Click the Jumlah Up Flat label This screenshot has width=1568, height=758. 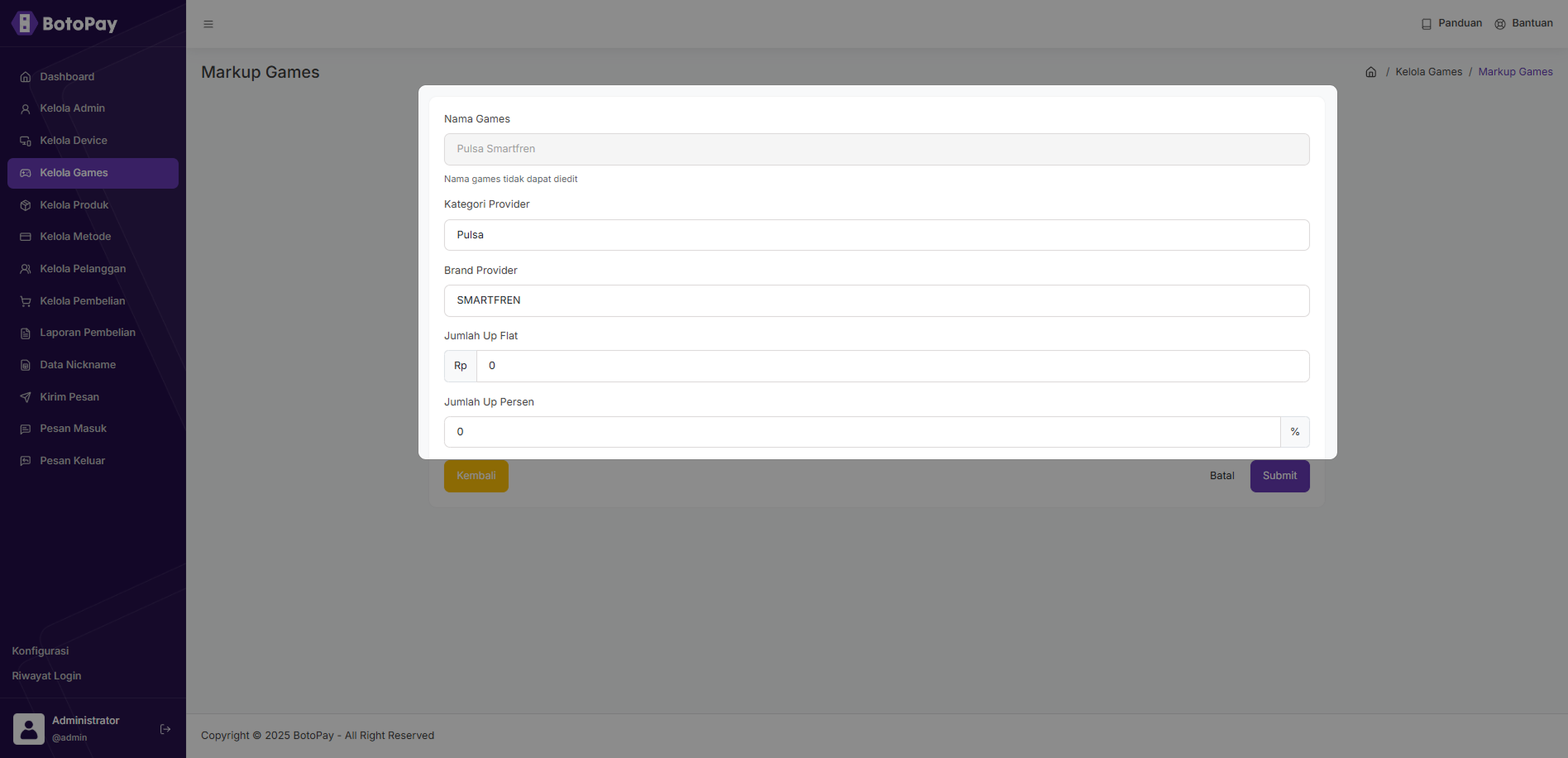tap(481, 336)
